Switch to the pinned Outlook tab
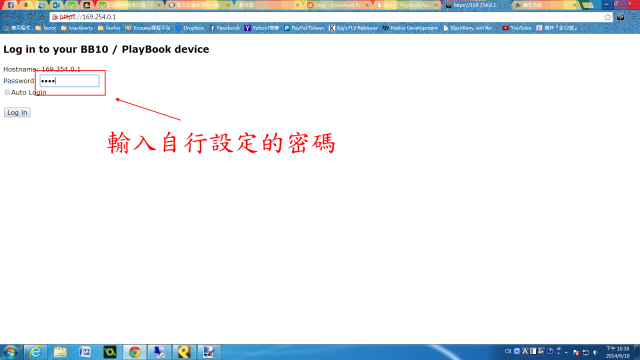 point(56,5)
